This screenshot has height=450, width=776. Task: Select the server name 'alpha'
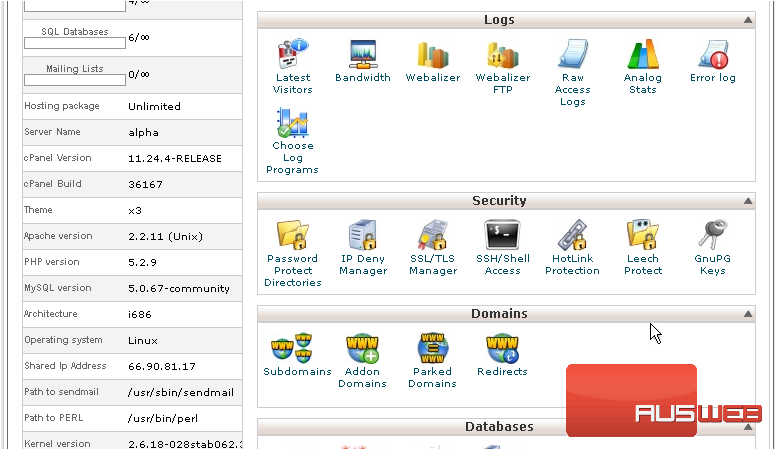(x=144, y=133)
